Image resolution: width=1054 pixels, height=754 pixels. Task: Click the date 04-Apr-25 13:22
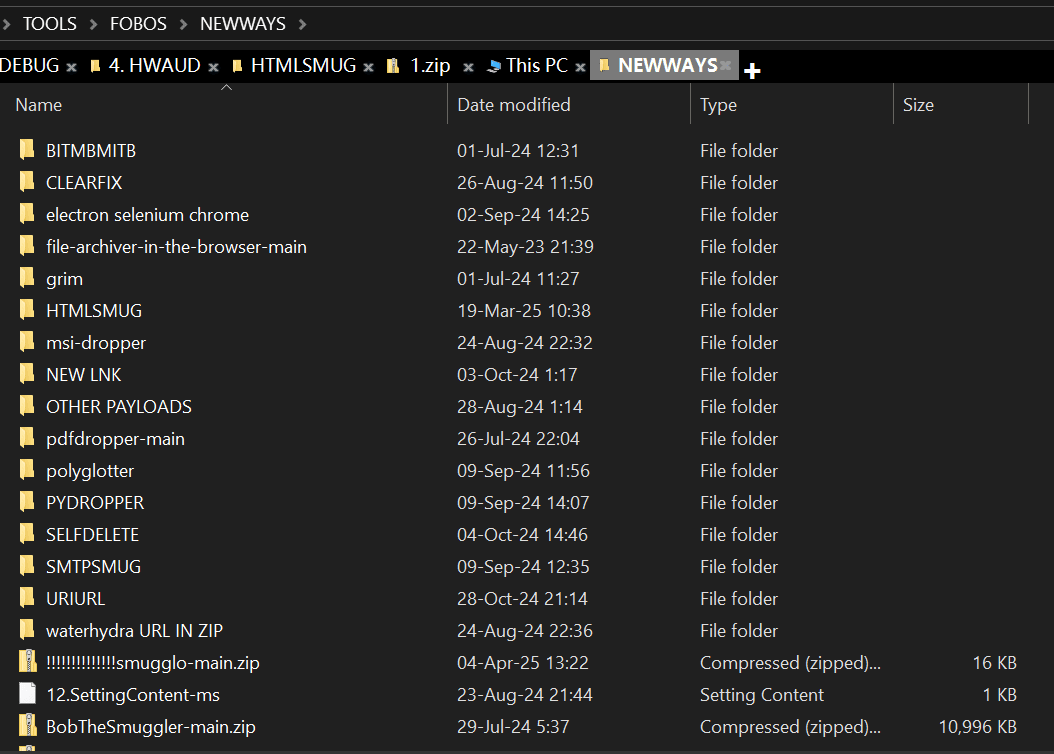point(523,663)
